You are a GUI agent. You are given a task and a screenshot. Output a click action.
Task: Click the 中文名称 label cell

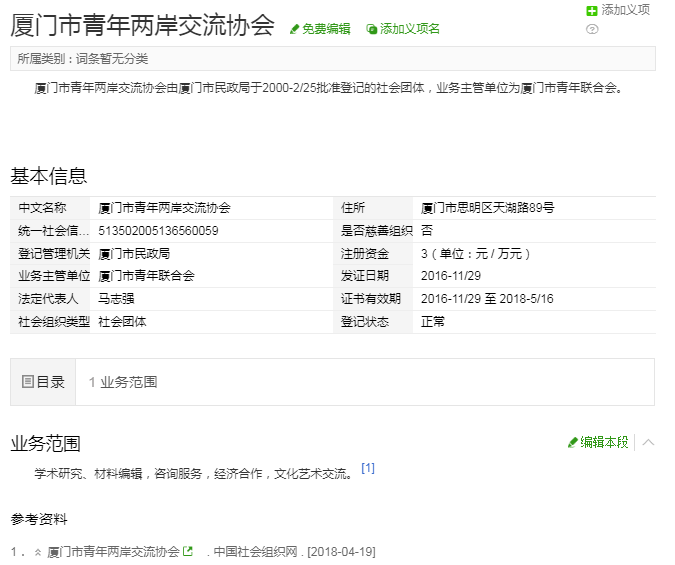[x=50, y=208]
